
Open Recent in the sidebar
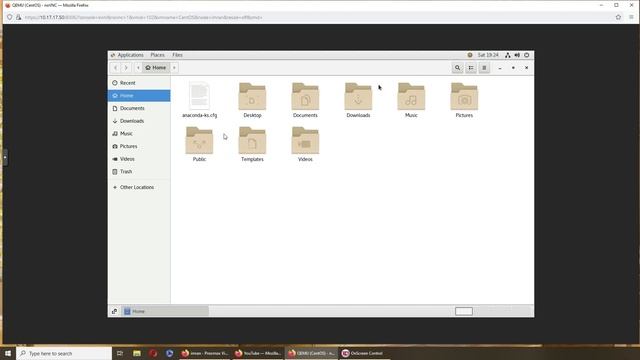139,83
